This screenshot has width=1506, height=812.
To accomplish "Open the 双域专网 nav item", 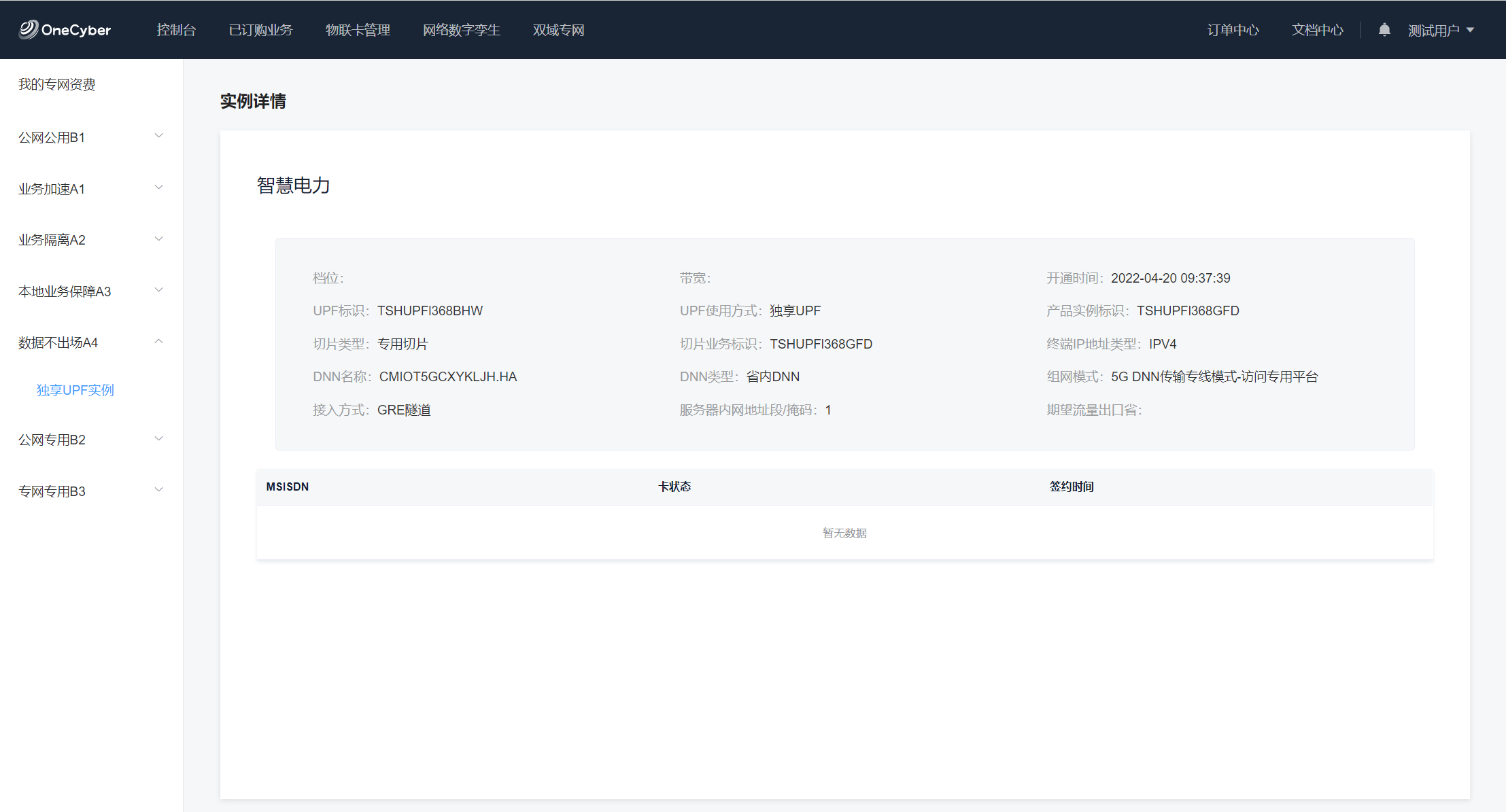I will click(558, 30).
